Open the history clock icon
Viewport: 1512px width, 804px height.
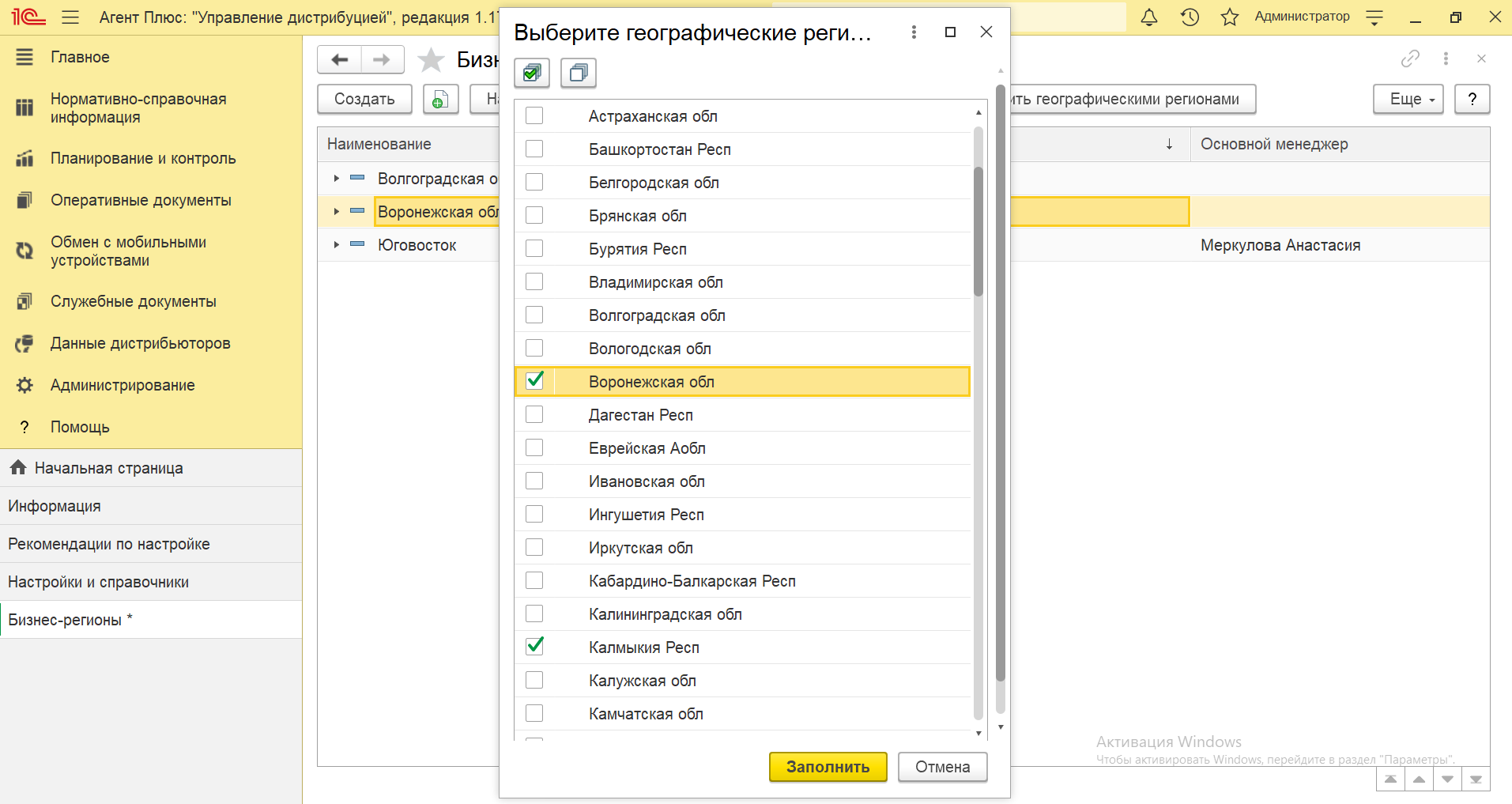[1190, 17]
